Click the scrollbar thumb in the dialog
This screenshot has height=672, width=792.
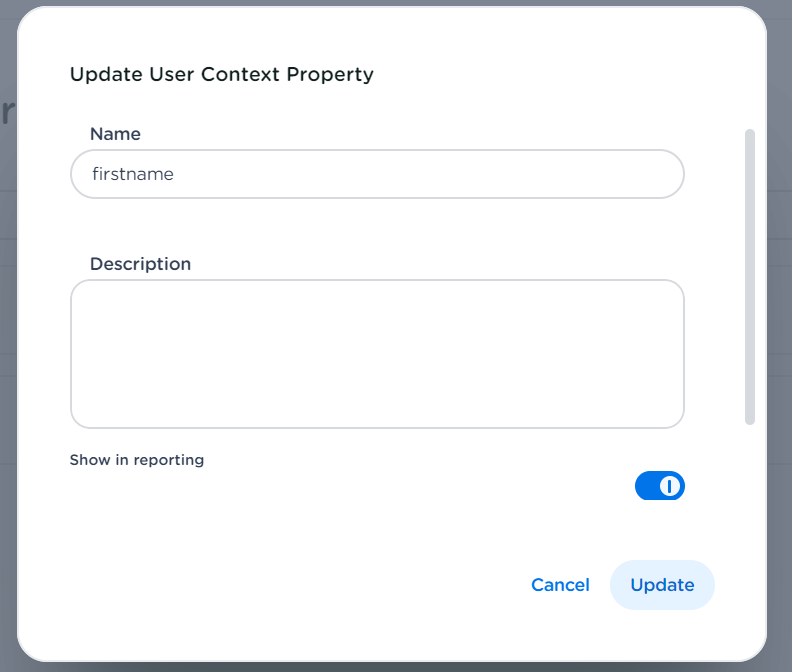pyautogui.click(x=750, y=276)
